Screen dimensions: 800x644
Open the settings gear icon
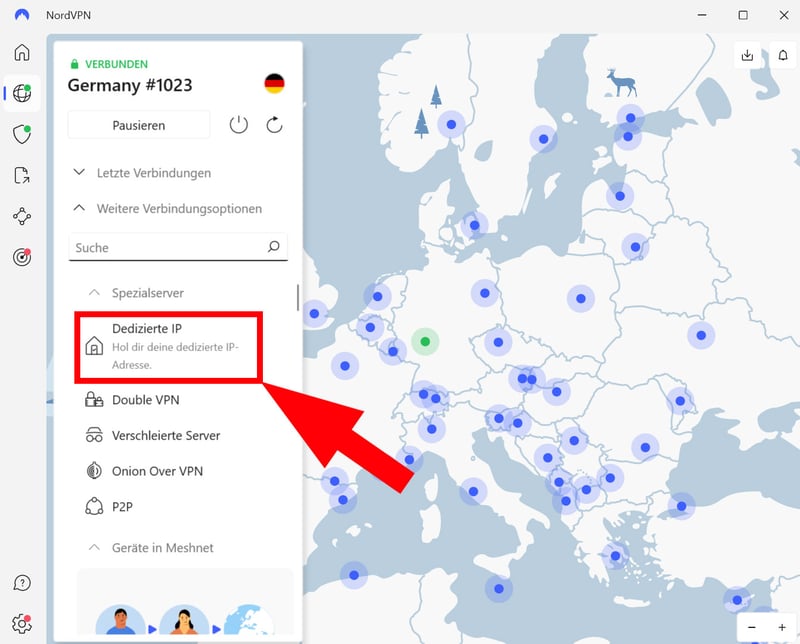[x=21, y=624]
